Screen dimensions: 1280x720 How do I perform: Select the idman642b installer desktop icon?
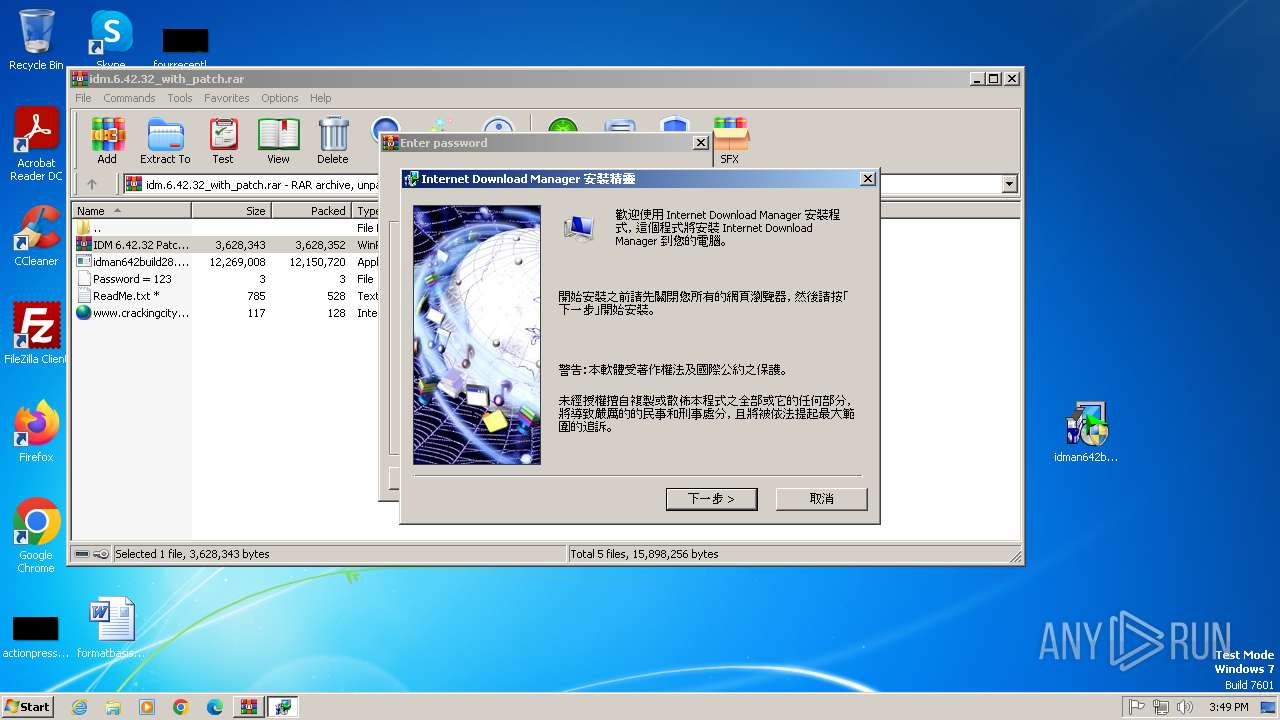pos(1086,432)
